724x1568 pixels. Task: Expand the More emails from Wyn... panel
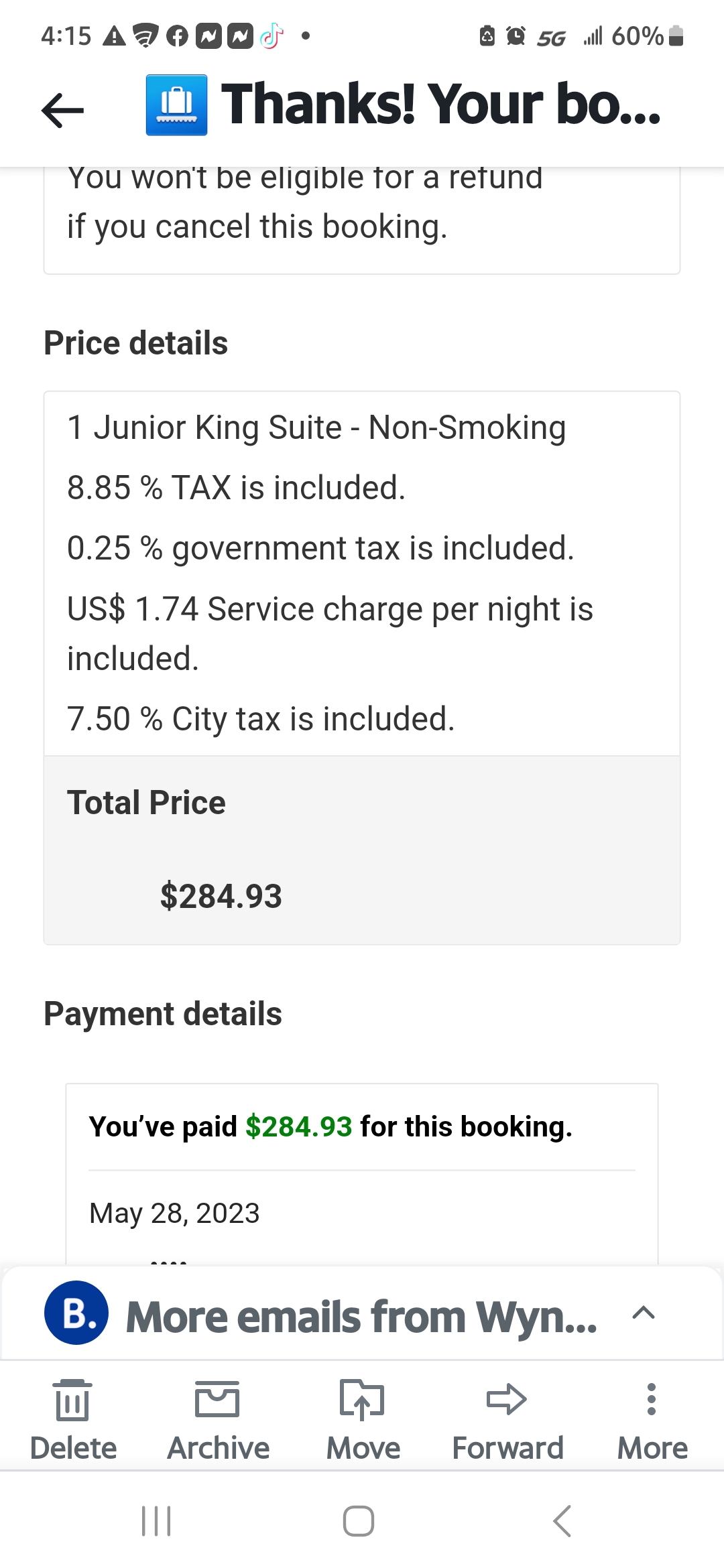click(x=643, y=1313)
